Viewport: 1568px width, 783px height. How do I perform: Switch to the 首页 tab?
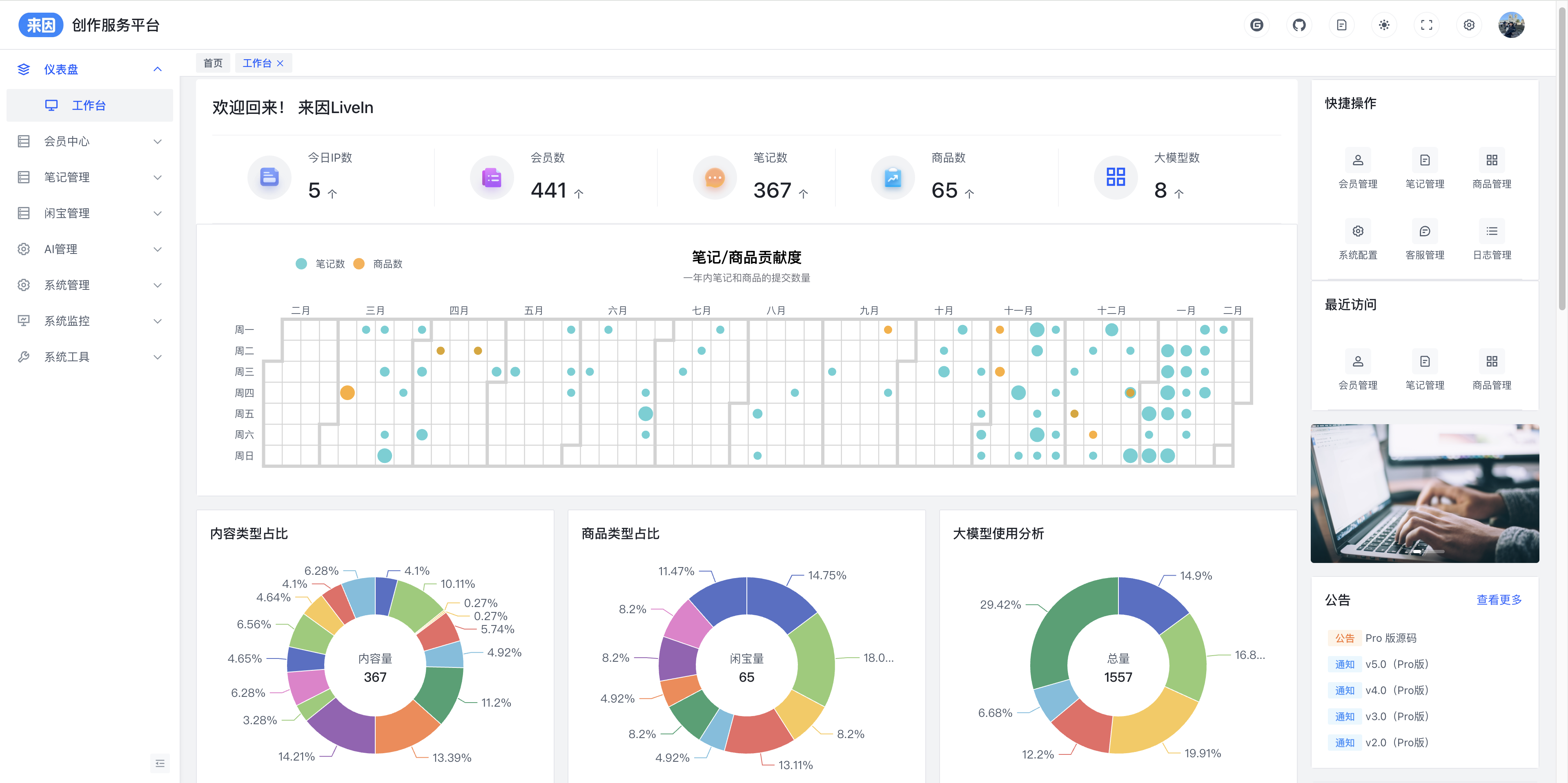(212, 63)
